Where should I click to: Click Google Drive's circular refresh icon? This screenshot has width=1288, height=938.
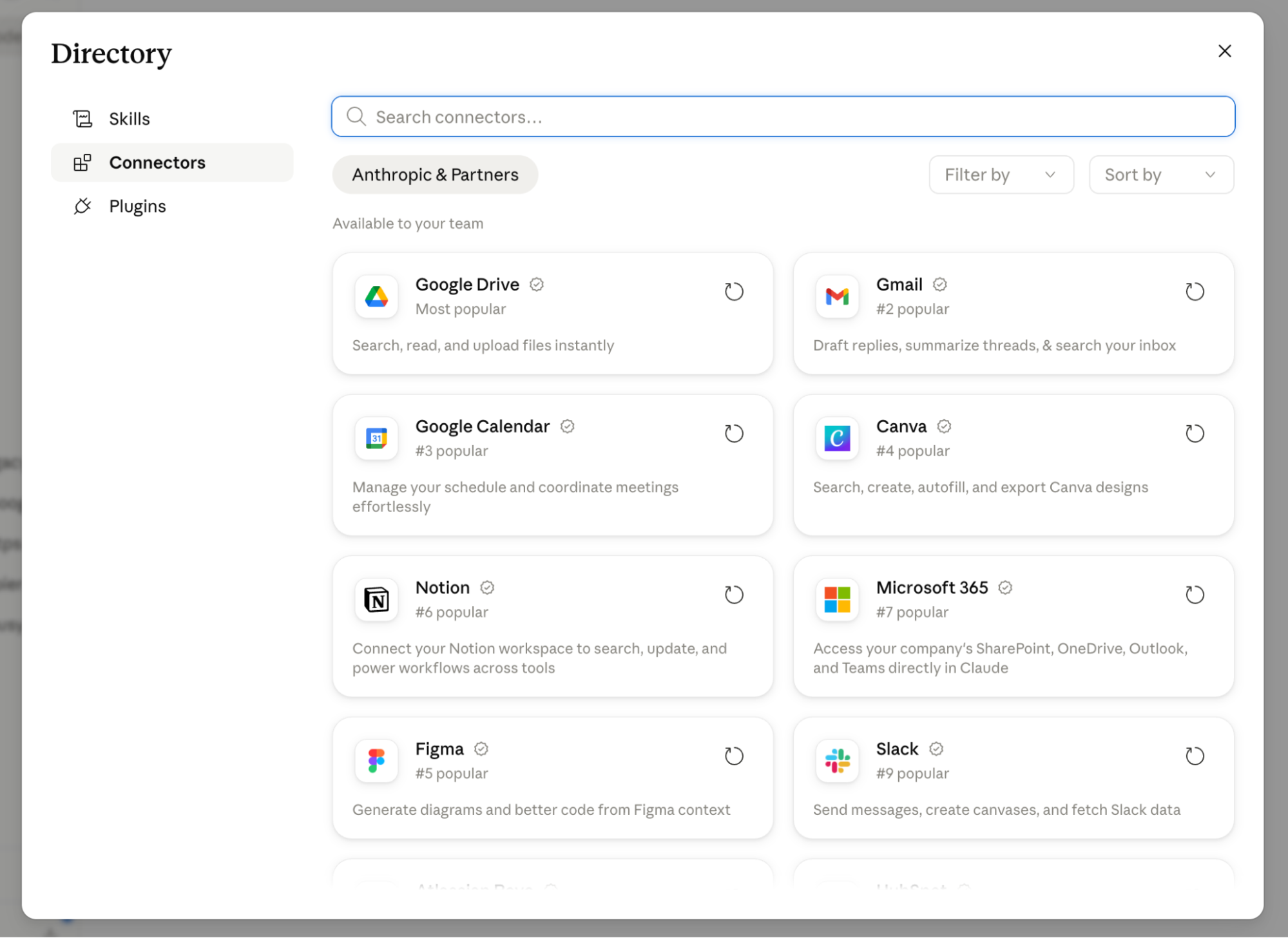point(734,292)
